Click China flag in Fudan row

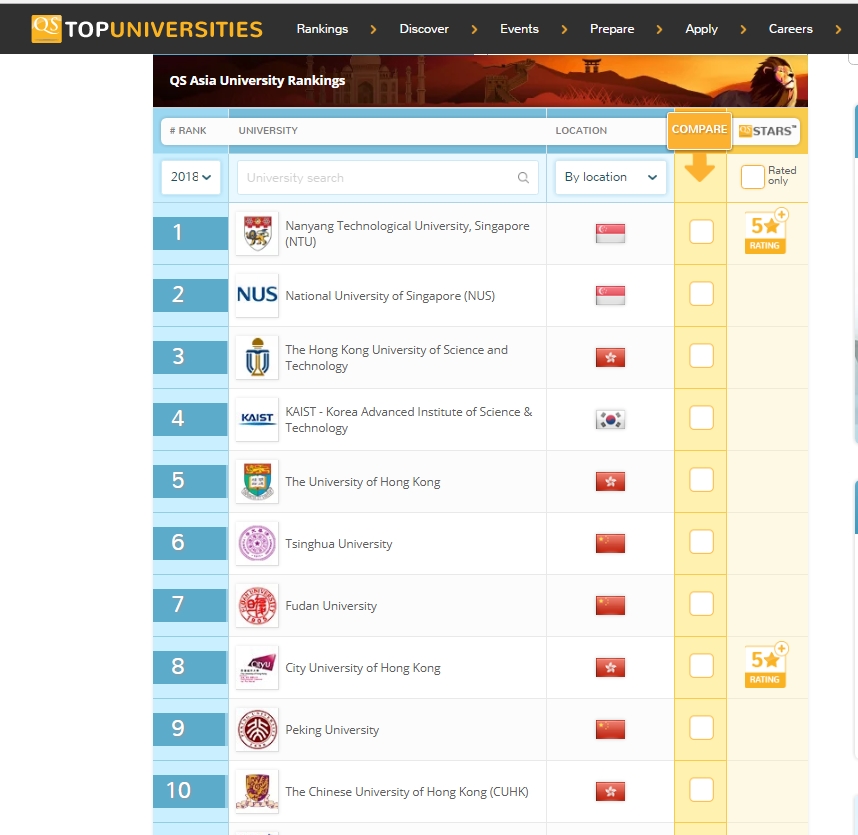point(610,605)
